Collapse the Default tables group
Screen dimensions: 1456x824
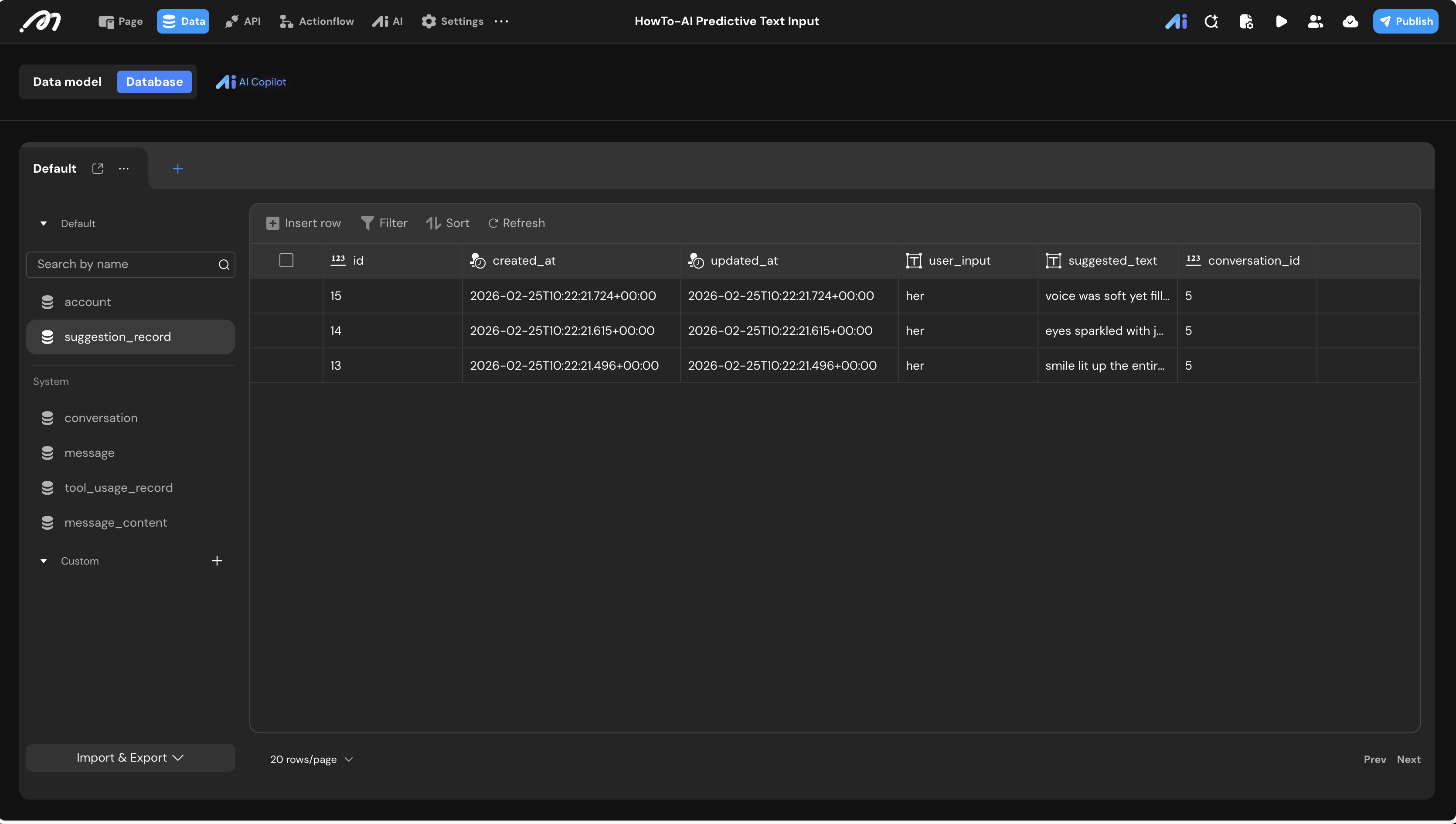click(44, 224)
